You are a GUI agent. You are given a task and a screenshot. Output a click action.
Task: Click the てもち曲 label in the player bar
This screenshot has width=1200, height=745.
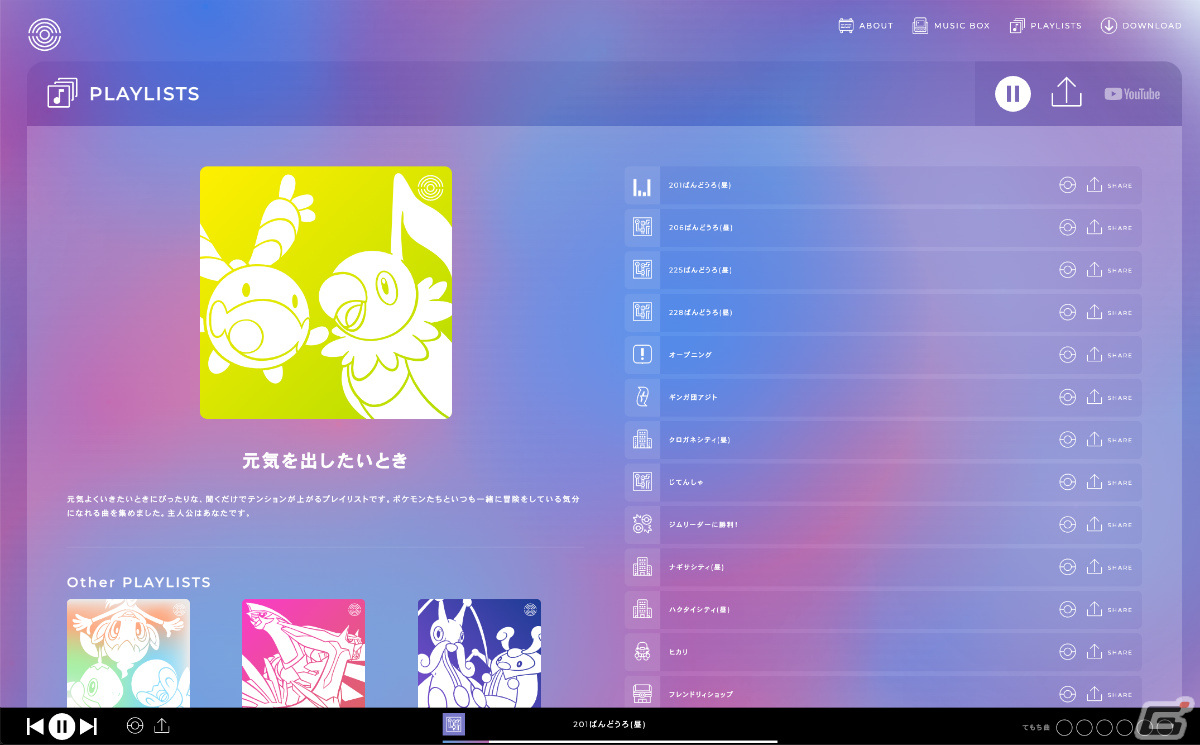pos(1035,727)
